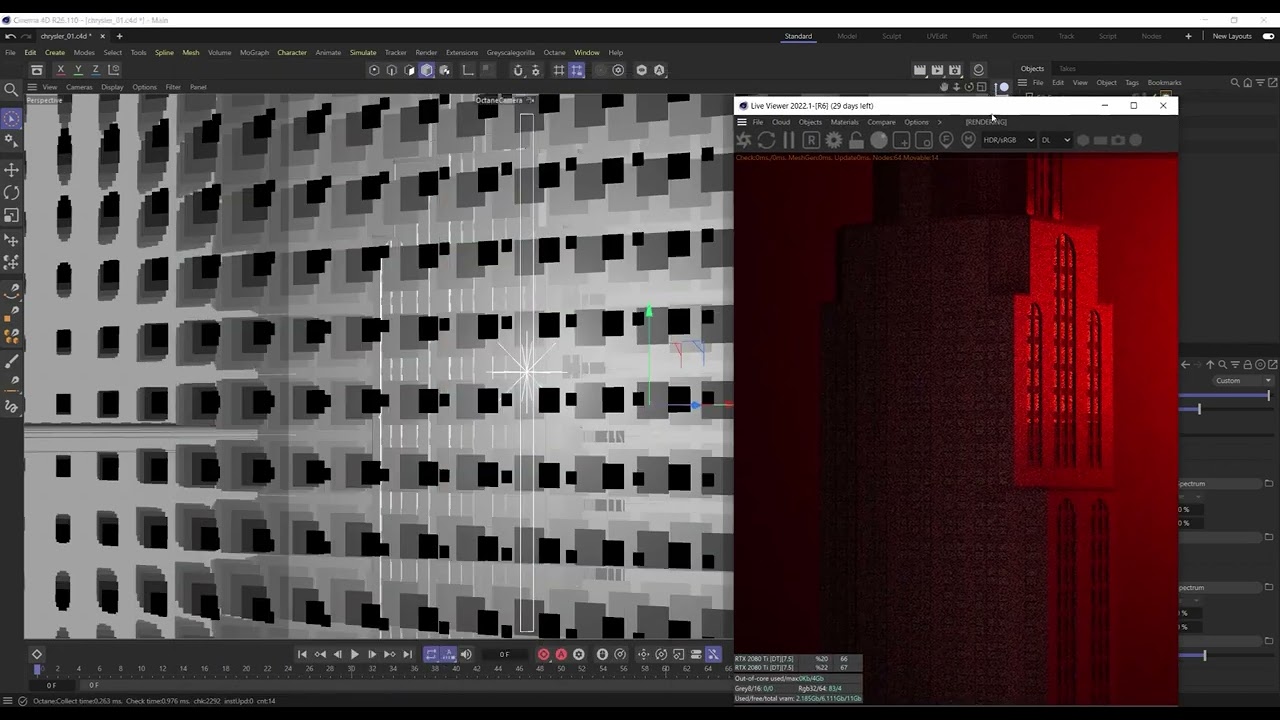The width and height of the screenshot is (1280, 720).
Task: Step to next frame
Action: click(372, 655)
